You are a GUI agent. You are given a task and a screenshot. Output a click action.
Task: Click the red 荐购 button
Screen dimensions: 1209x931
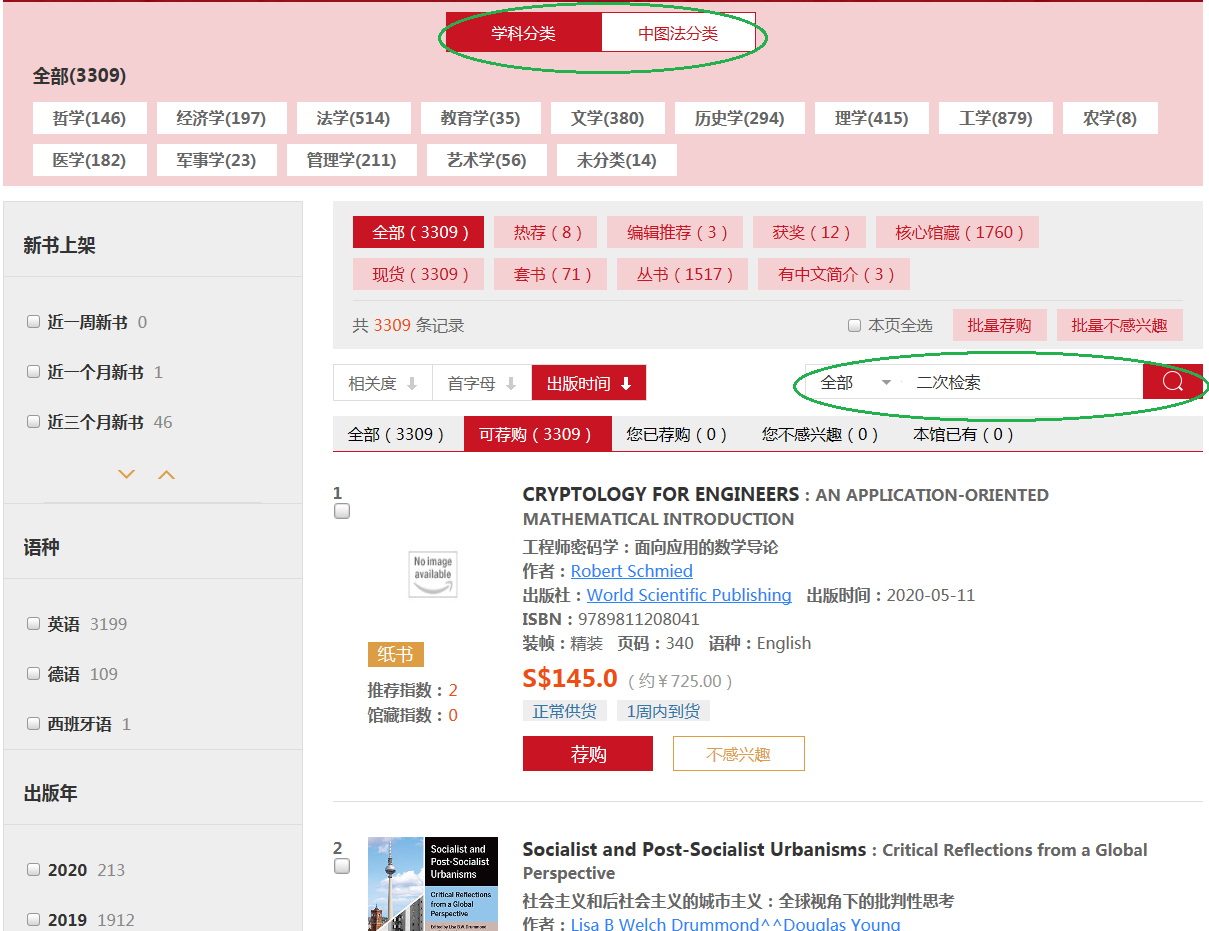pos(587,754)
